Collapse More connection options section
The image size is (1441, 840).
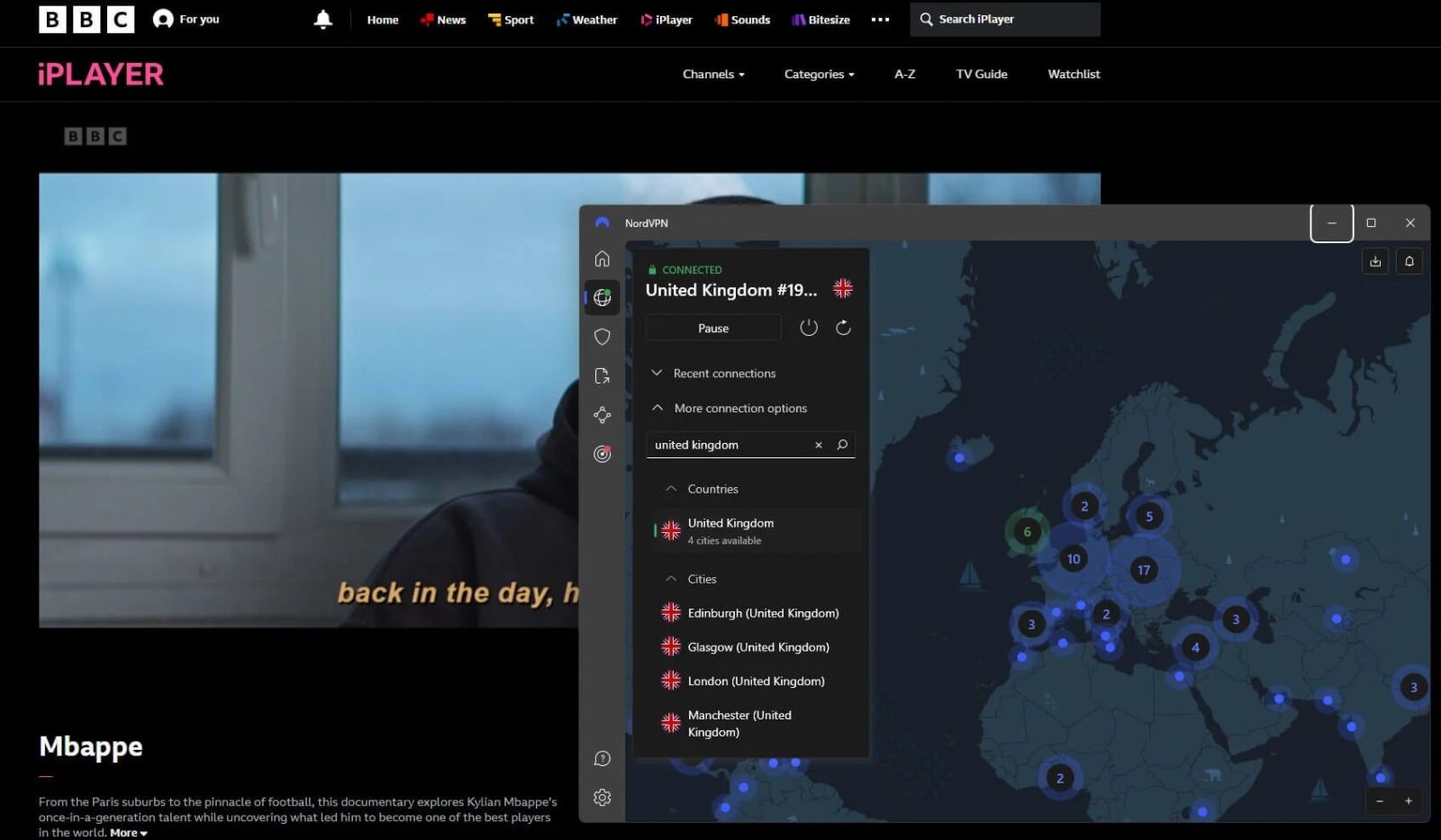[x=729, y=408]
